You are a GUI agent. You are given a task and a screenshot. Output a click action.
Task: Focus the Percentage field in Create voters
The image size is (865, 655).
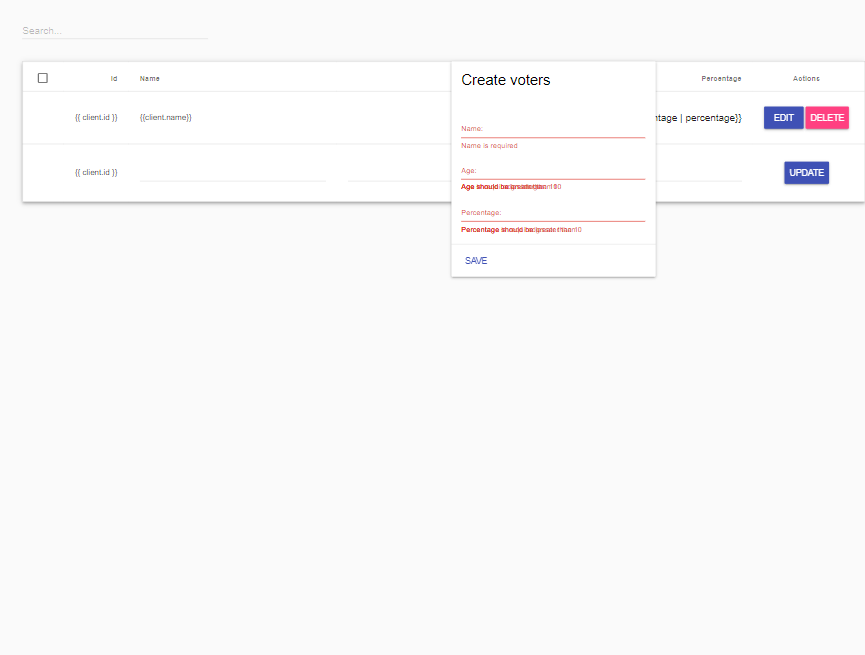click(553, 213)
